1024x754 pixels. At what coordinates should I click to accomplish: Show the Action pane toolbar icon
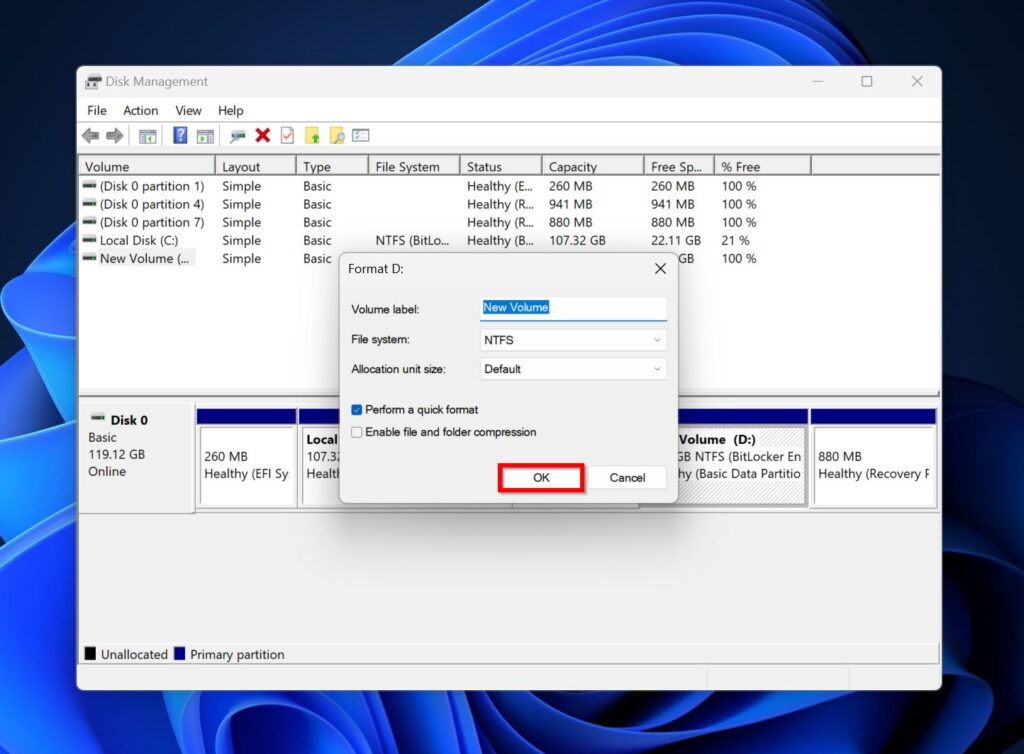pyautogui.click(x=204, y=135)
